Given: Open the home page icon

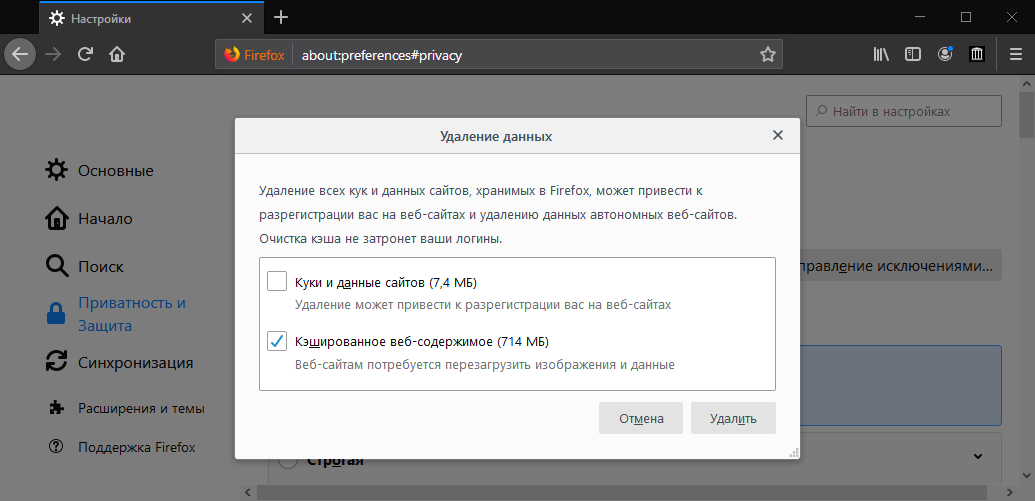Looking at the screenshot, I should pyautogui.click(x=117, y=55).
